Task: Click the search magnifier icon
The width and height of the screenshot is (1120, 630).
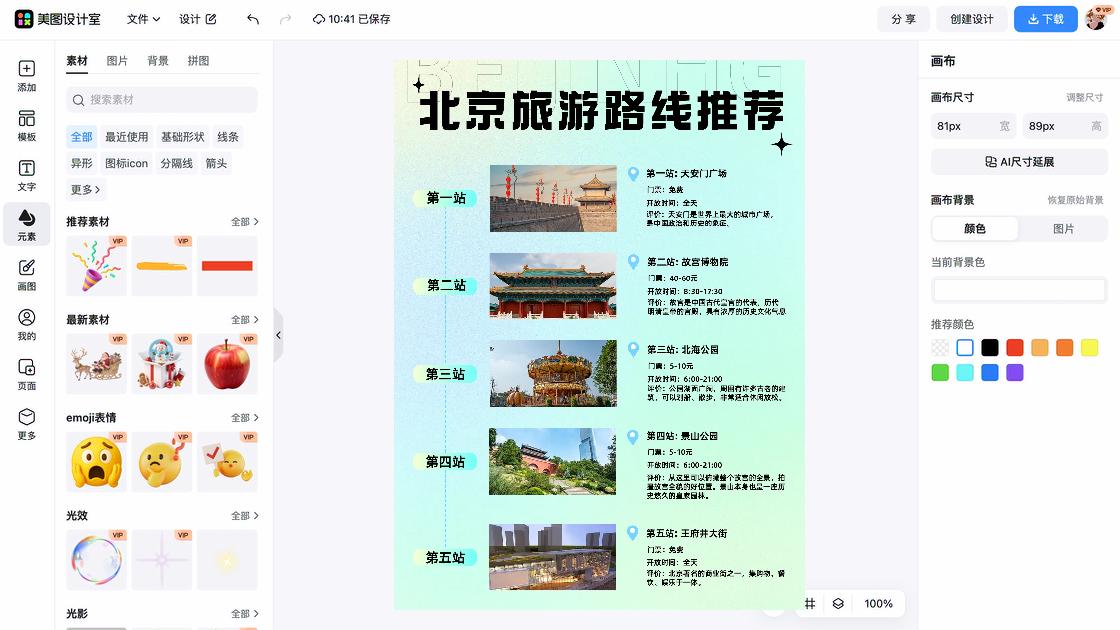Action: pyautogui.click(x=79, y=100)
